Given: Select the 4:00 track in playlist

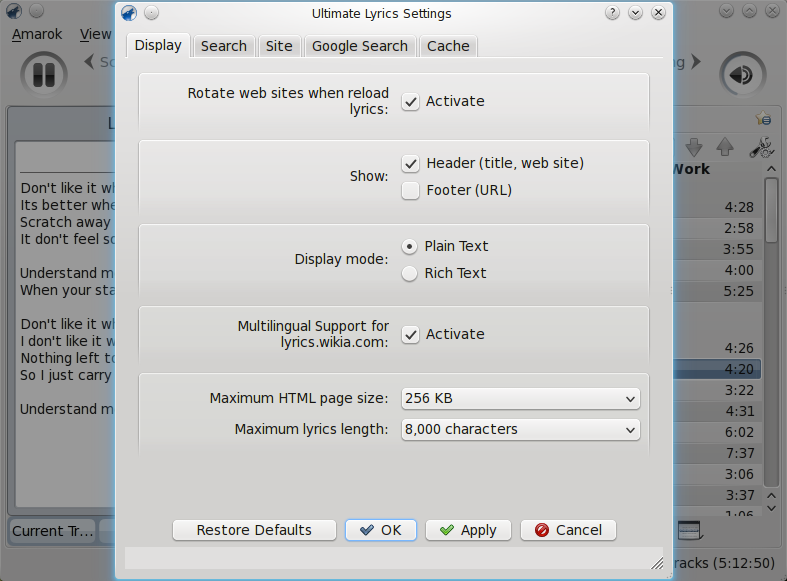Looking at the screenshot, I should point(718,270).
